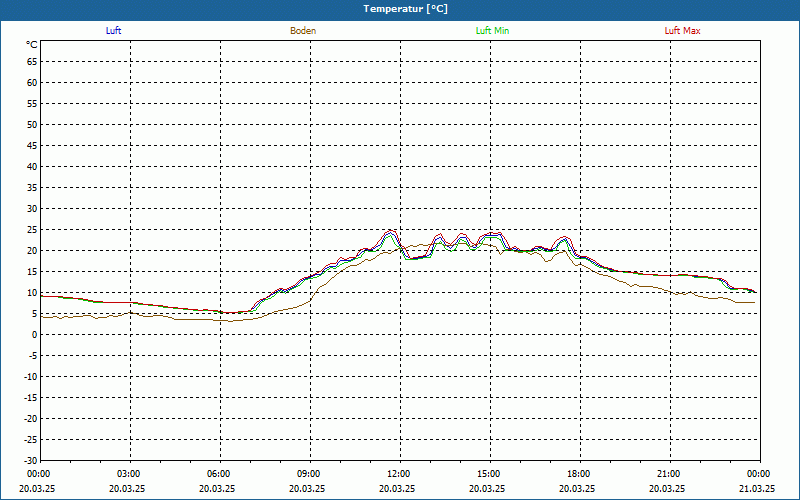Select the 25 y-axis value
This screenshot has width=800, height=500.
tap(32, 230)
